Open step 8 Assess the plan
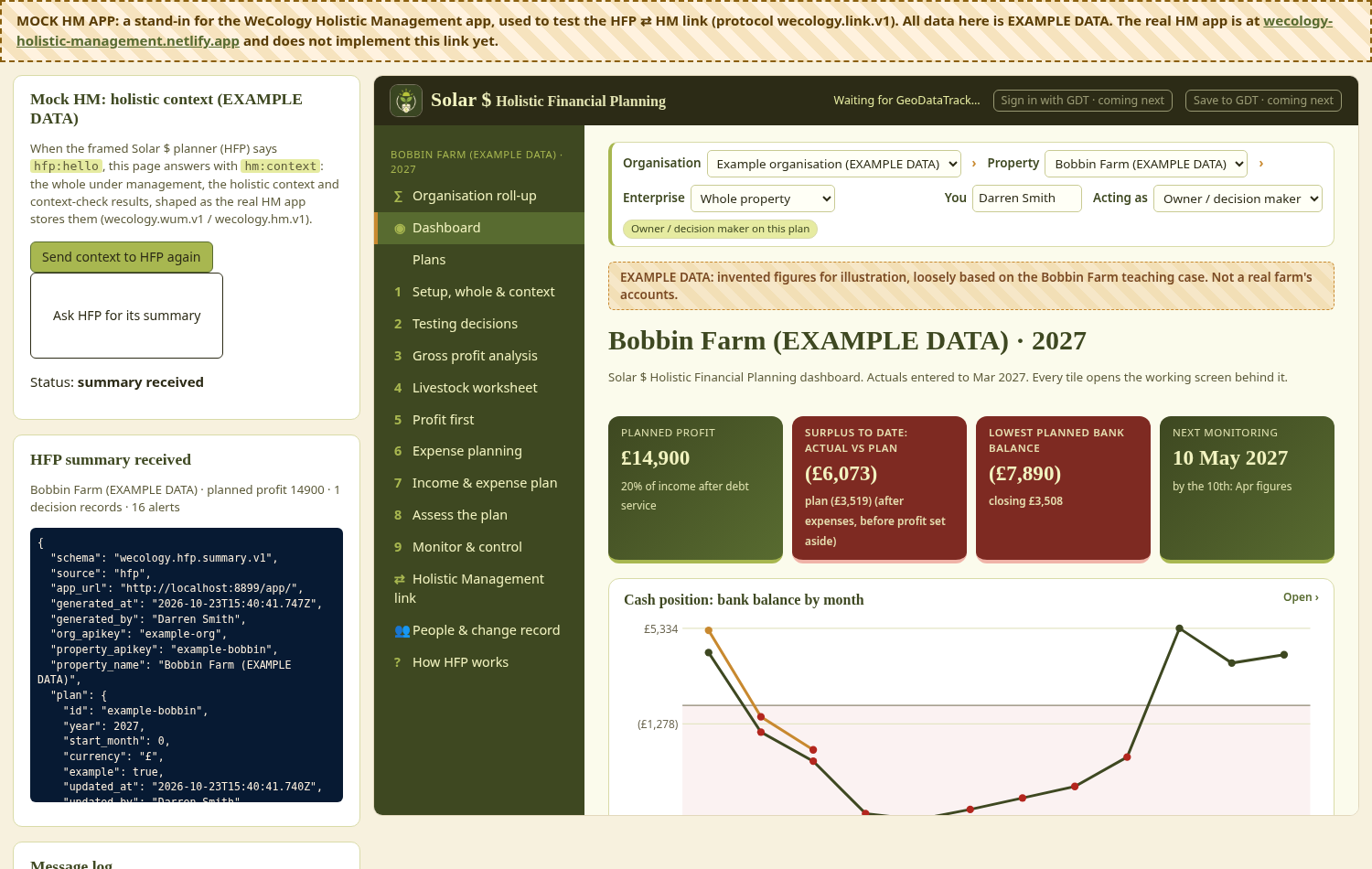Viewport: 1372px width, 869px height. 479,515
